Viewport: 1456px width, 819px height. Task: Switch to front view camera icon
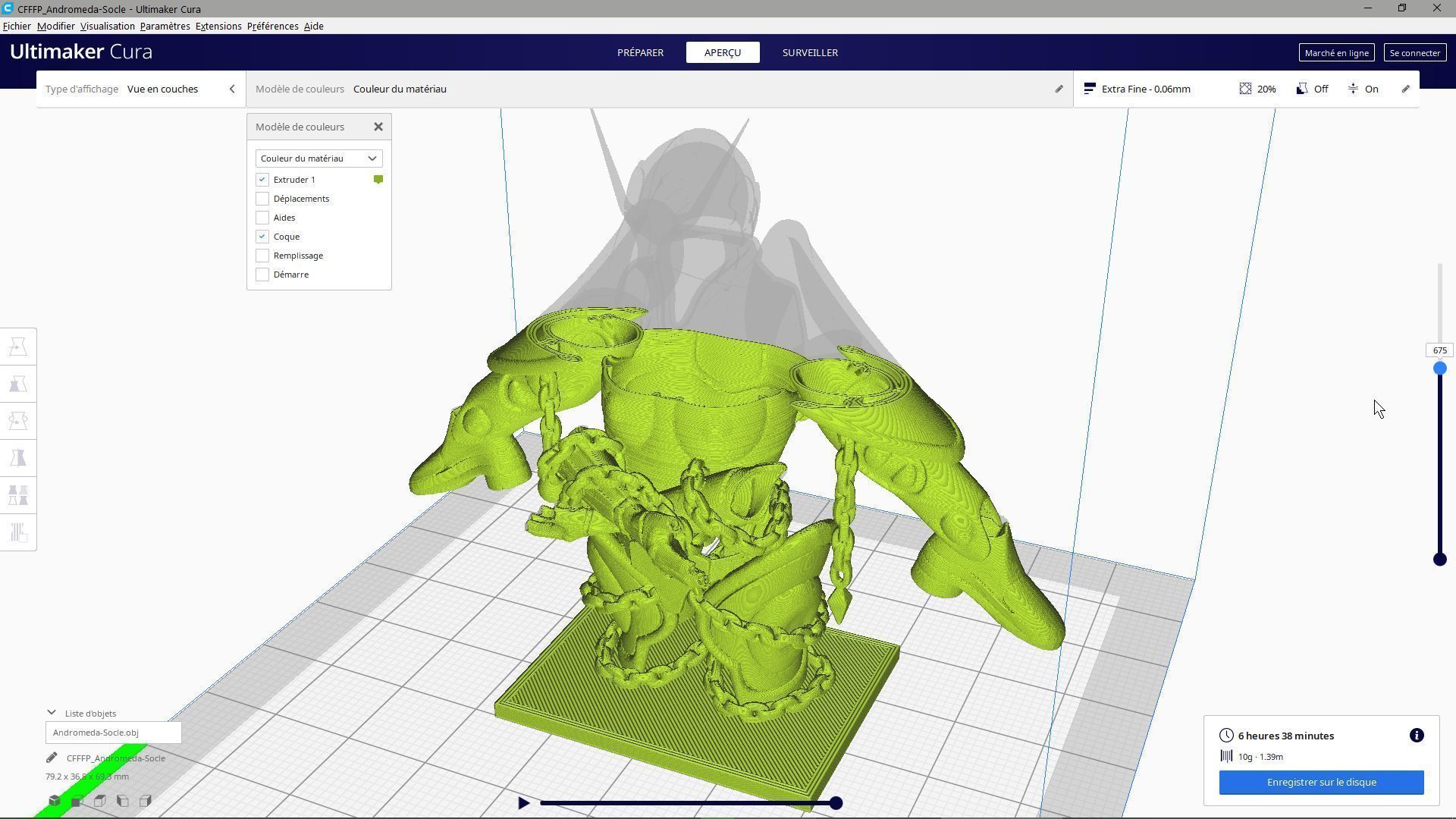click(77, 801)
